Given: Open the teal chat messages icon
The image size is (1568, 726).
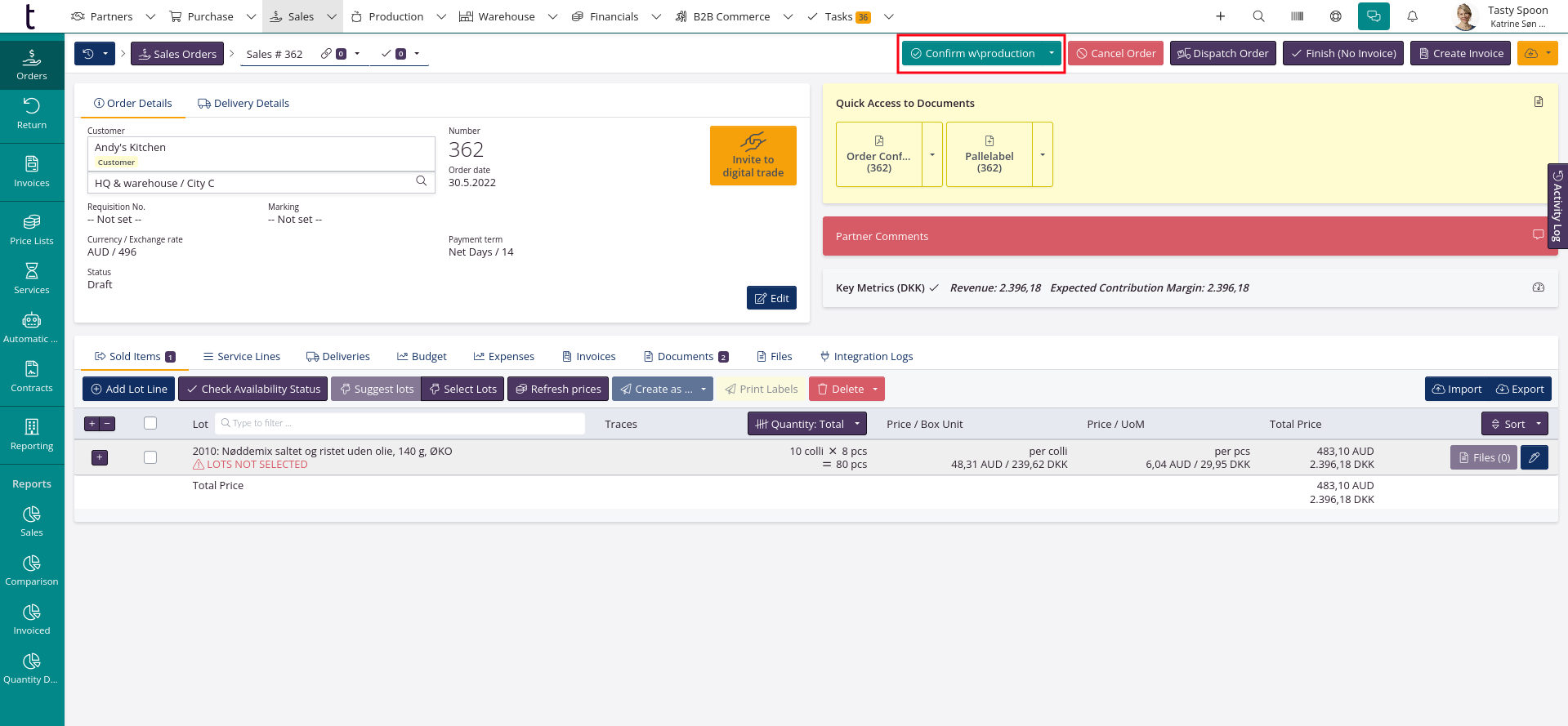Looking at the screenshot, I should click(1373, 16).
